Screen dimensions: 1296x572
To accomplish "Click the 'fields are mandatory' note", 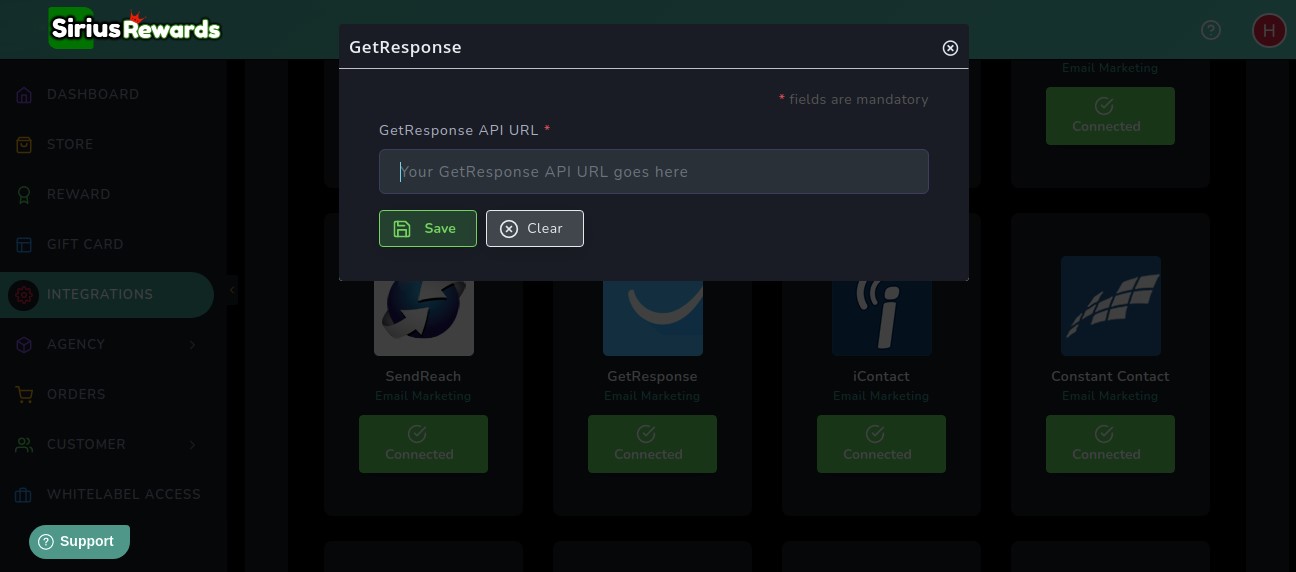I will [853, 100].
